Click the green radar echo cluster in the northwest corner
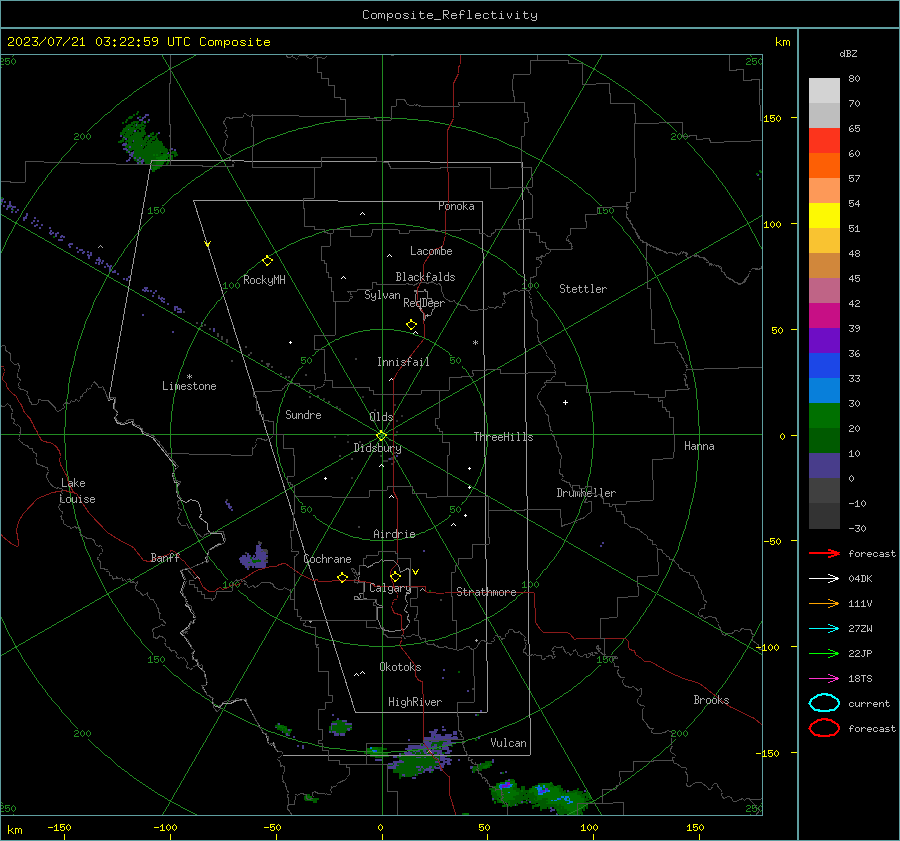This screenshot has width=900, height=841. click(x=146, y=141)
